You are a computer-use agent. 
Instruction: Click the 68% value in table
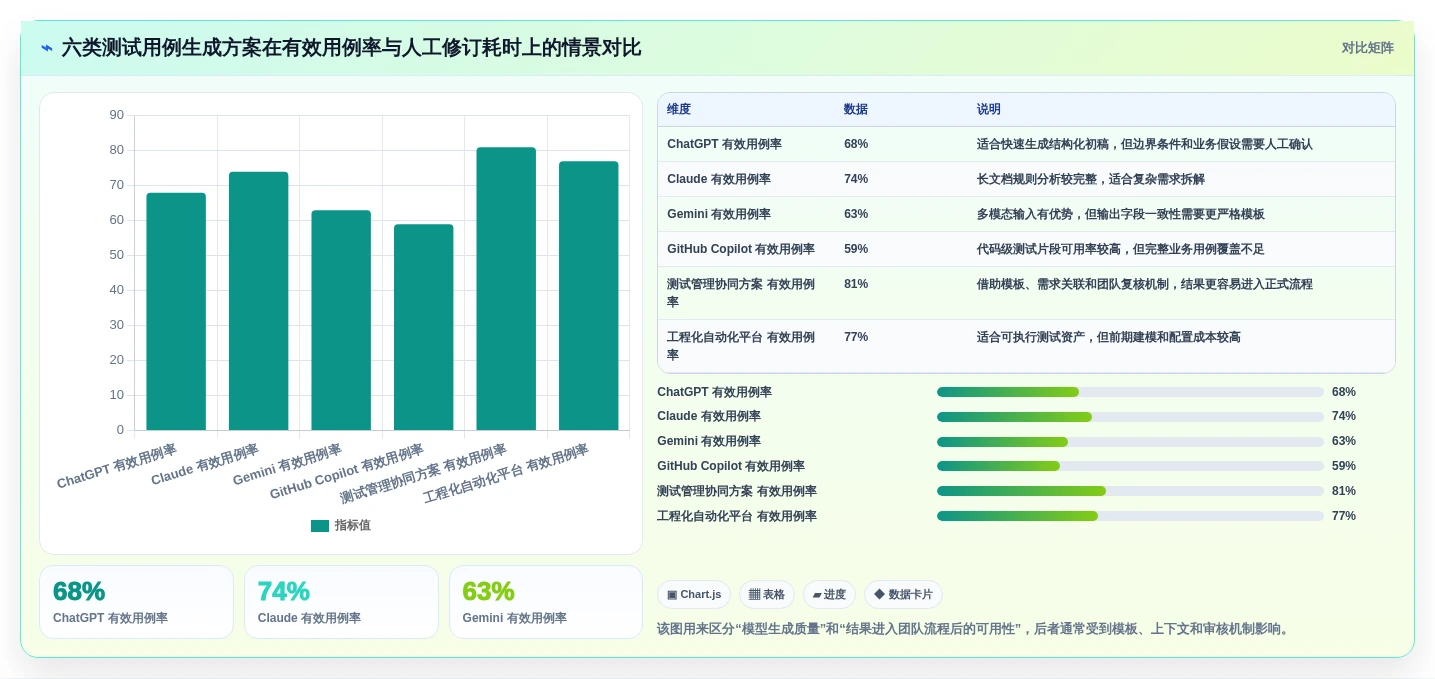(x=856, y=144)
